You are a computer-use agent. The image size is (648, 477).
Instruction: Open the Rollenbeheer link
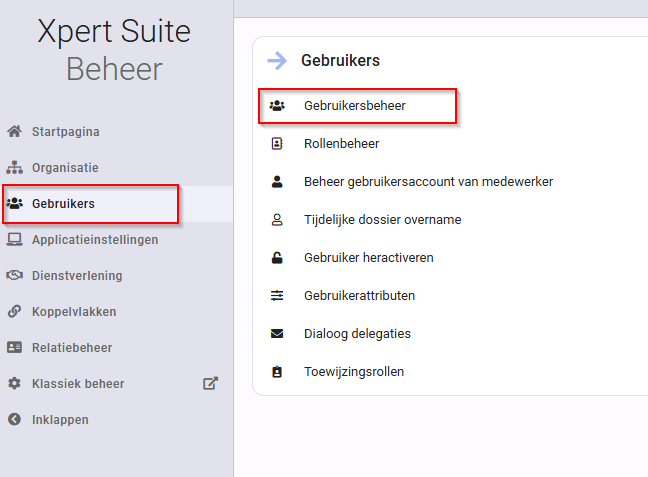[341, 143]
